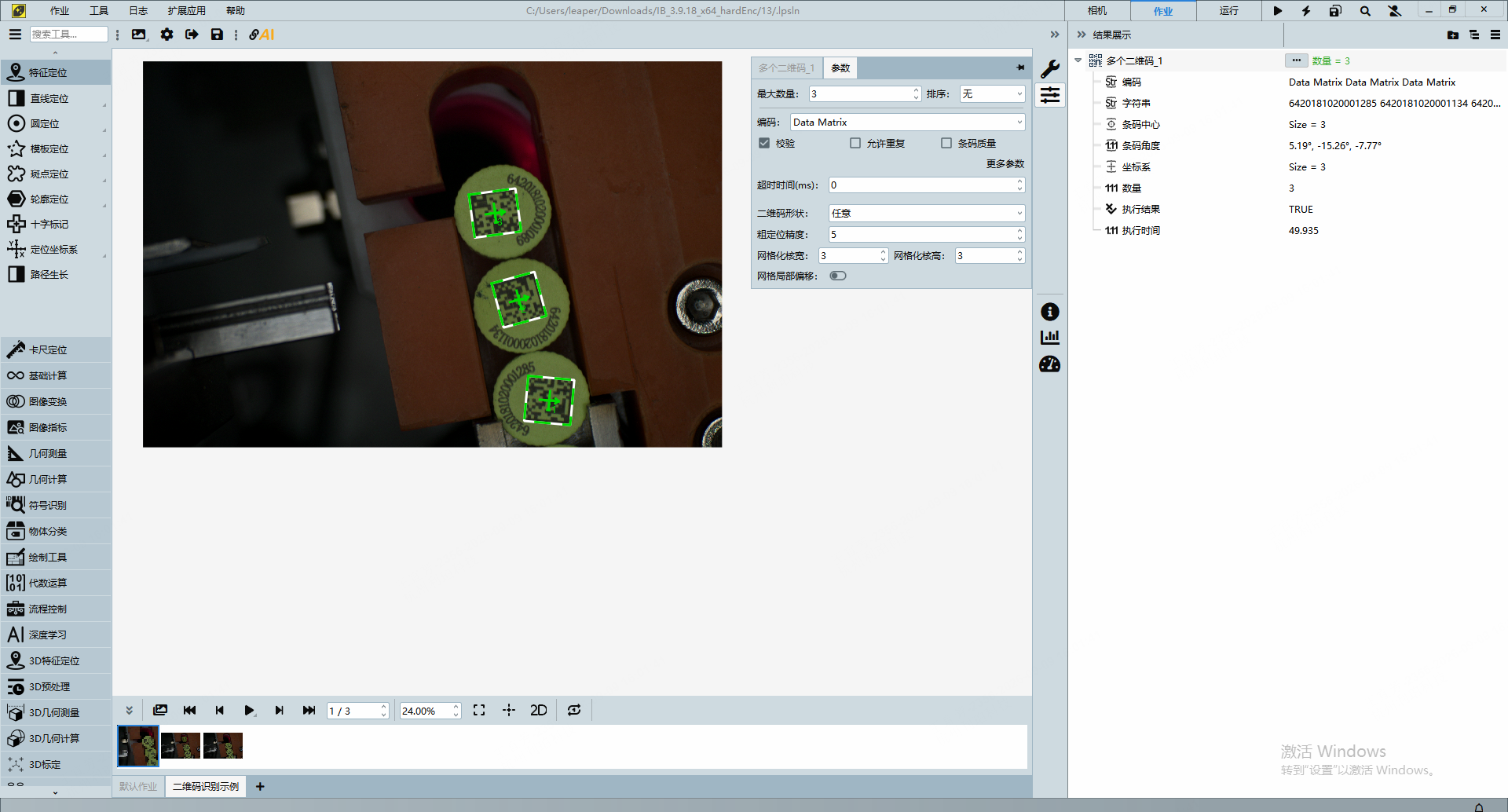Image resolution: width=1508 pixels, height=812 pixels.
Task: Switch to the 默认作业 job tab
Action: point(138,786)
